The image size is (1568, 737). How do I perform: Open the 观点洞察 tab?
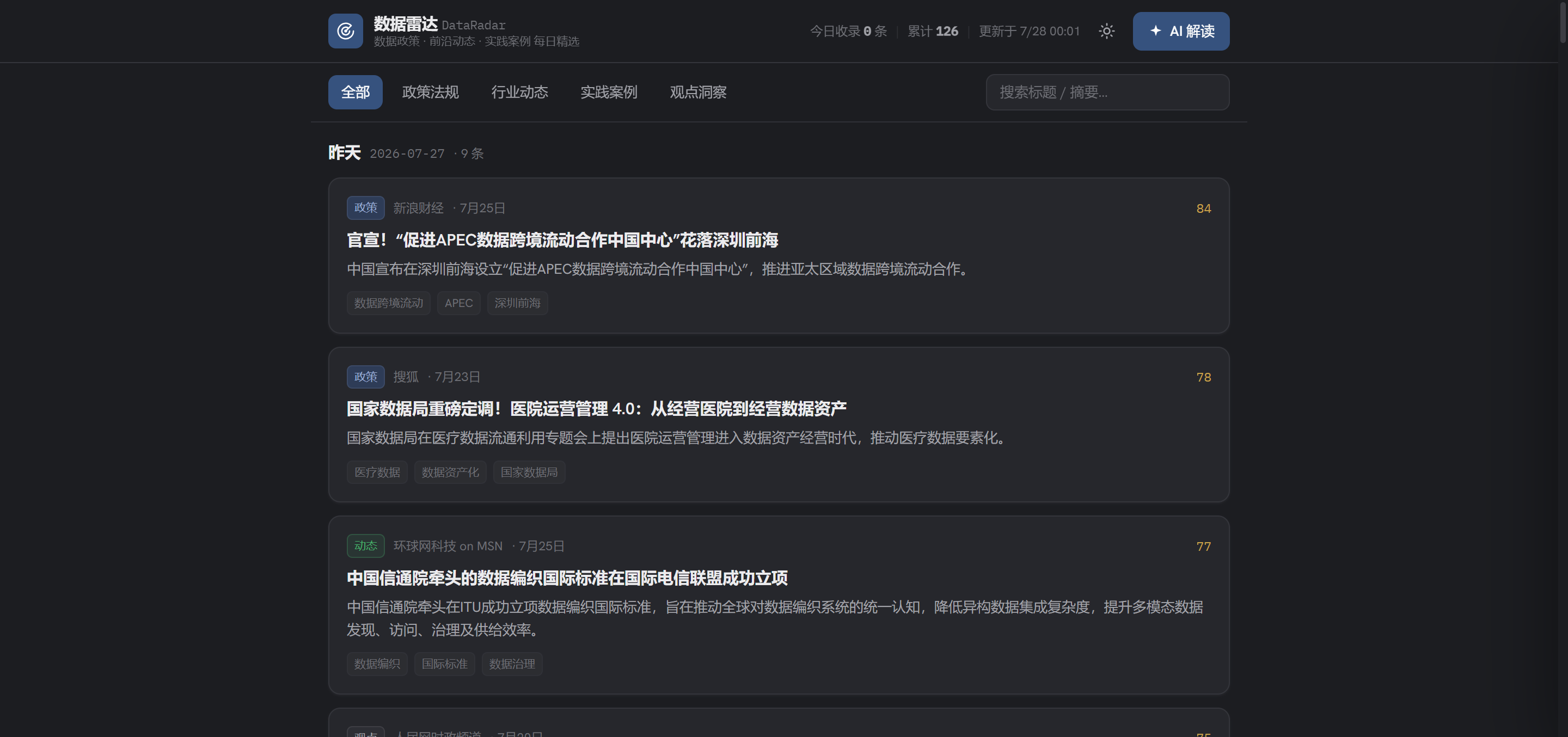click(697, 92)
